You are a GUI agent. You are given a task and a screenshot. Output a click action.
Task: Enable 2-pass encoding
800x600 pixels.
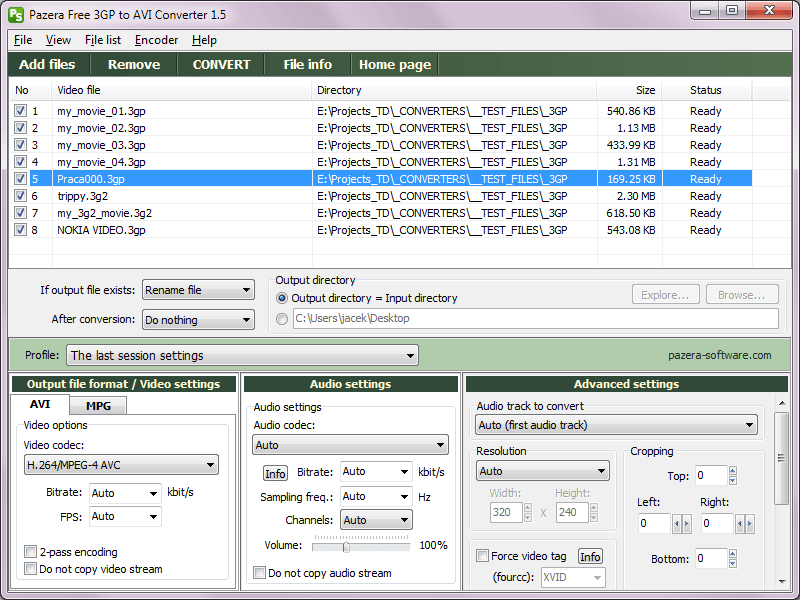[31, 551]
